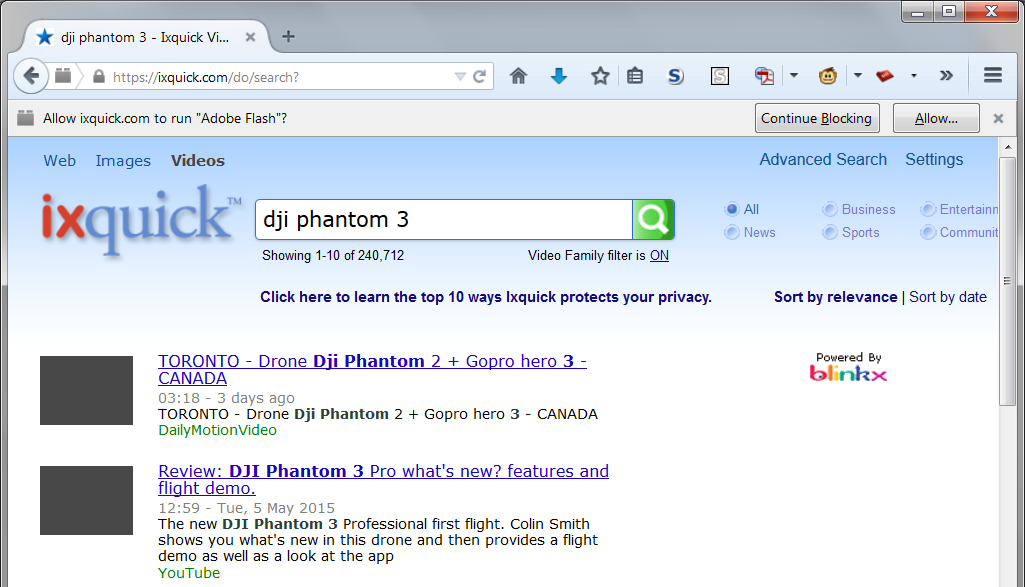Select the News category radio button

(x=732, y=232)
